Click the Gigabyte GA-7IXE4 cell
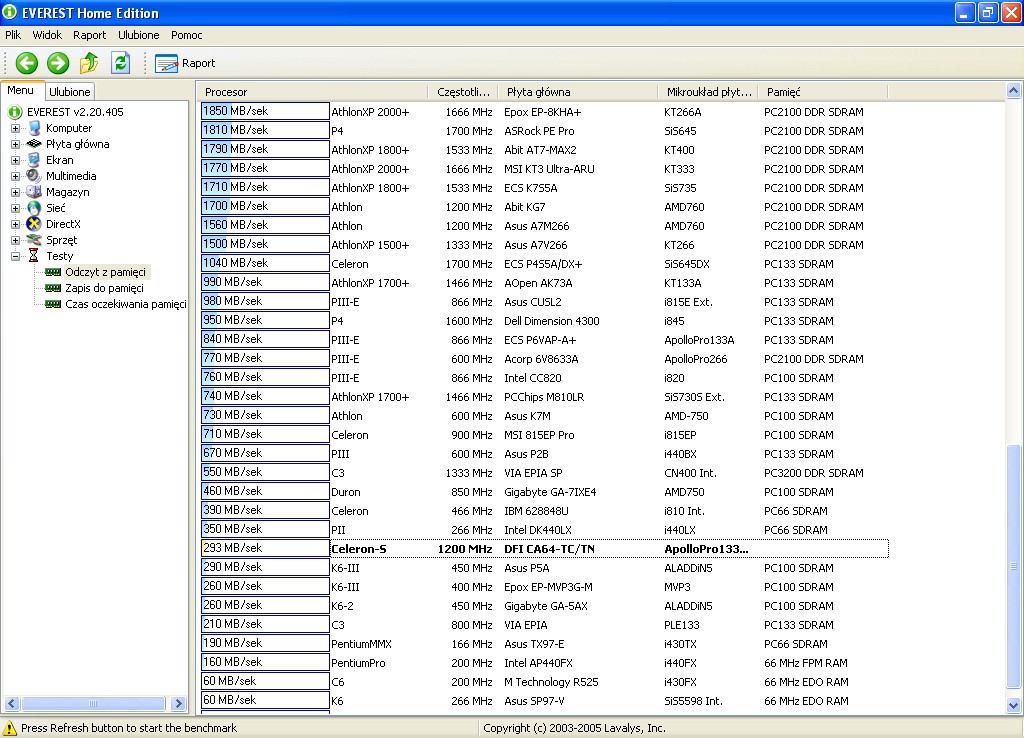Screen dimensions: 1024x738 [x=550, y=492]
